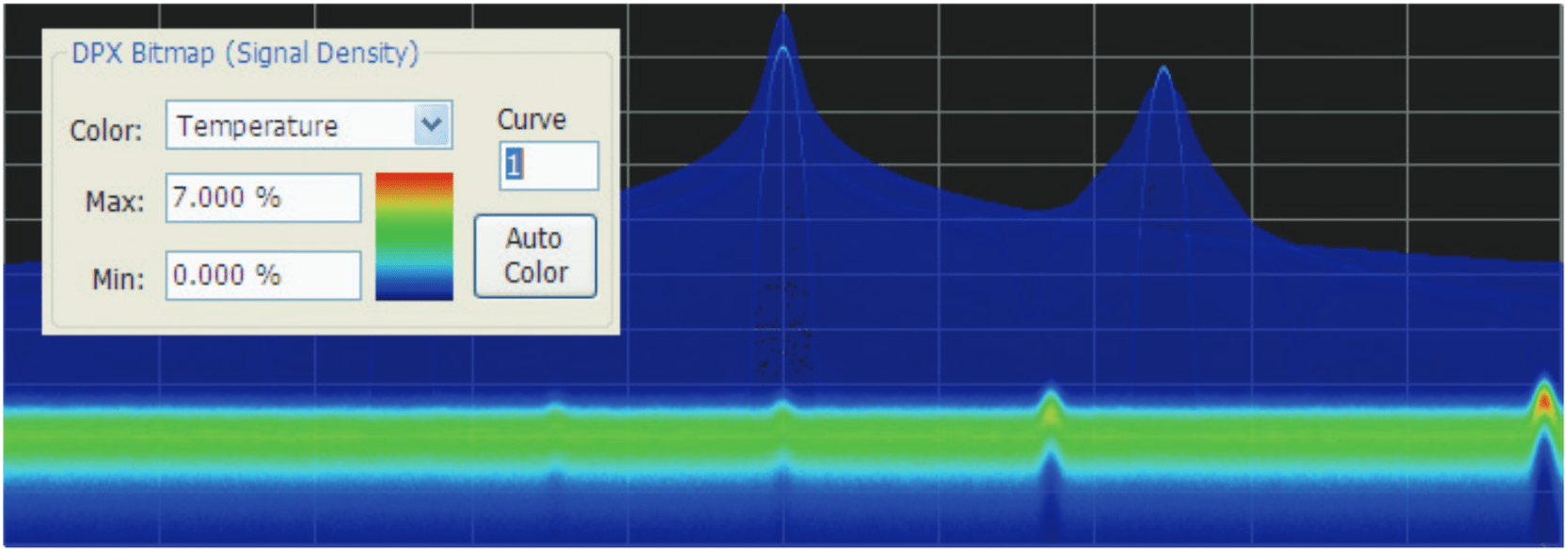Click the temperature gradient color bar
This screenshot has width=1568, height=551.
tap(414, 236)
